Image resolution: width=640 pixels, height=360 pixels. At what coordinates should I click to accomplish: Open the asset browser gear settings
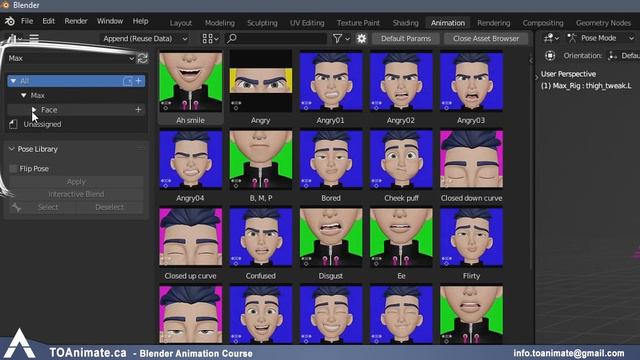(362, 39)
